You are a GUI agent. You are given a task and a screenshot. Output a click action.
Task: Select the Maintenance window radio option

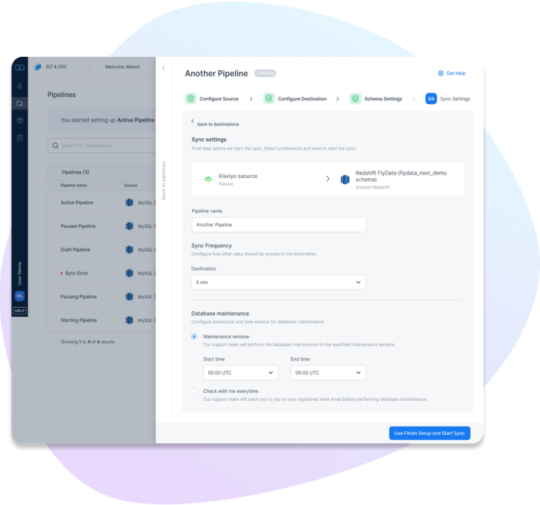point(194,337)
